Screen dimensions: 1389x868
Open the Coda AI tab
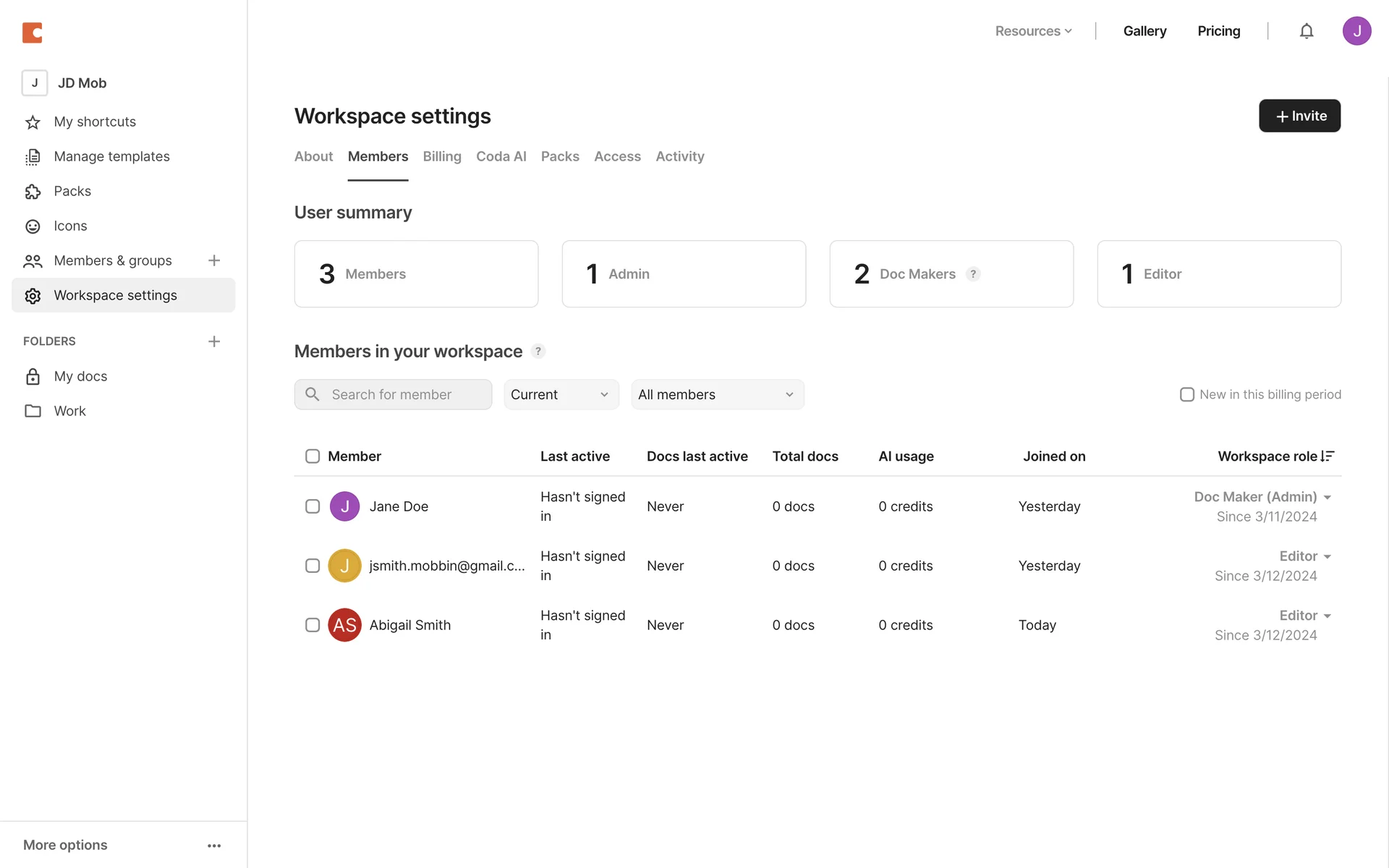coord(501,156)
